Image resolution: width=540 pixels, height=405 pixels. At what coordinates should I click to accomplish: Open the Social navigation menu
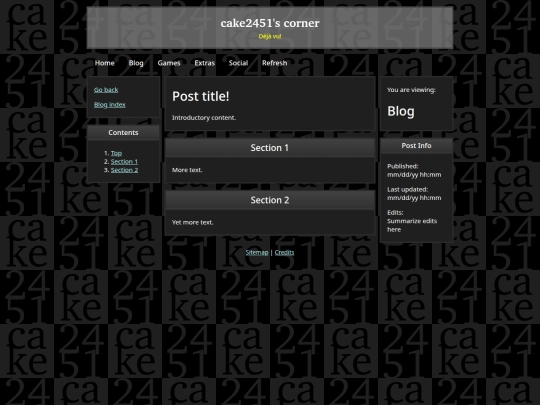click(238, 63)
